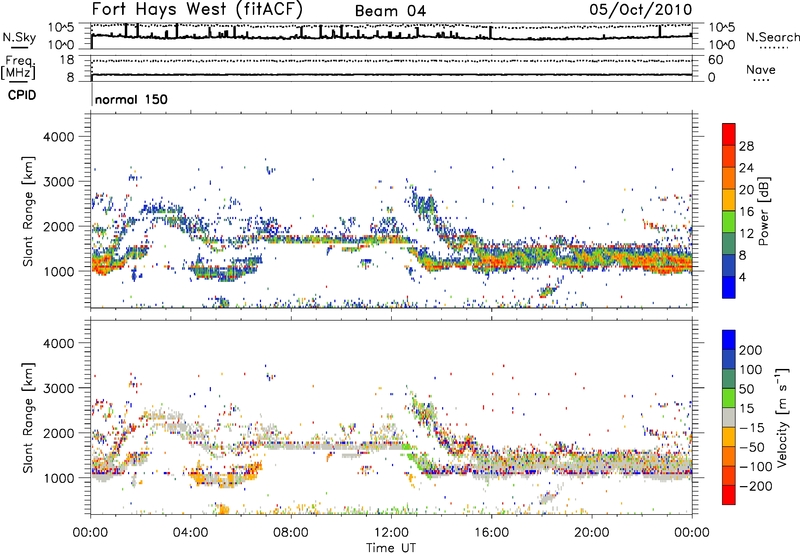Click the 'CPID' row label
This screenshot has width=800, height=554.
22,95
